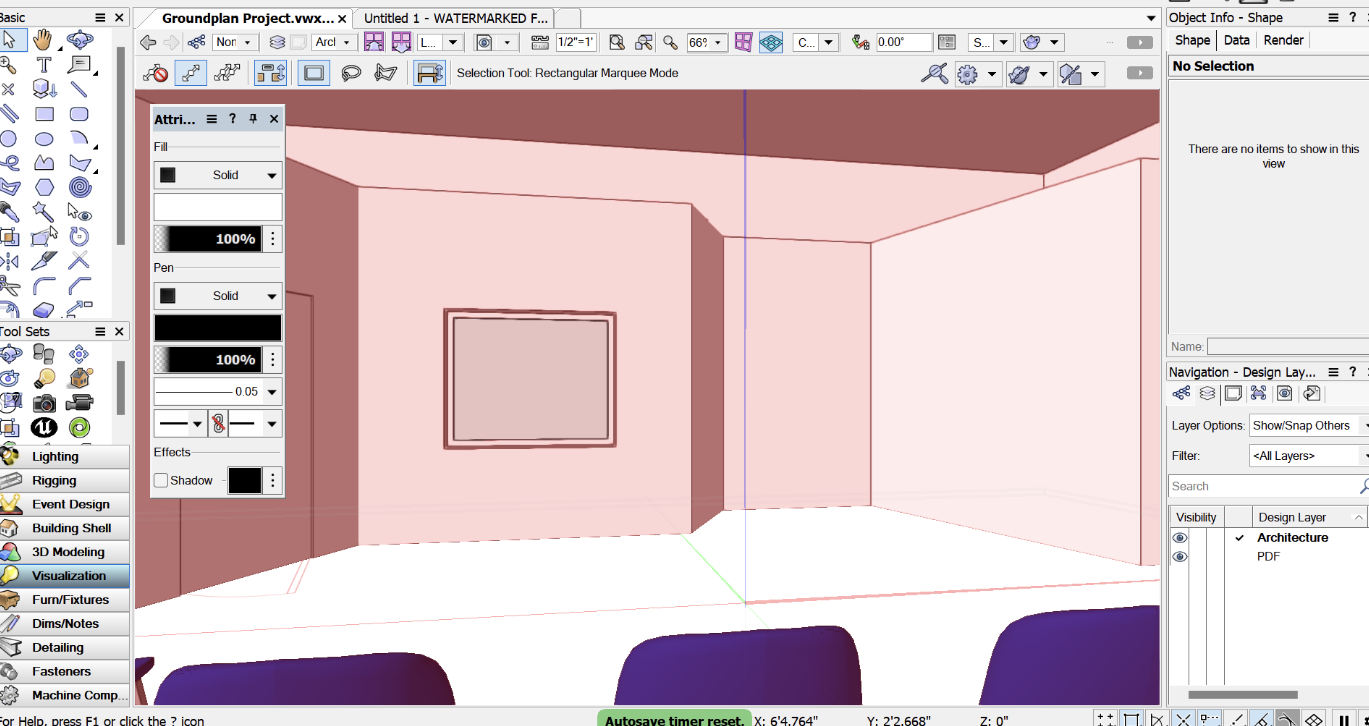Screen dimensions: 1369x726
Task: Enable the Shadow effect checkbox
Action: point(160,480)
